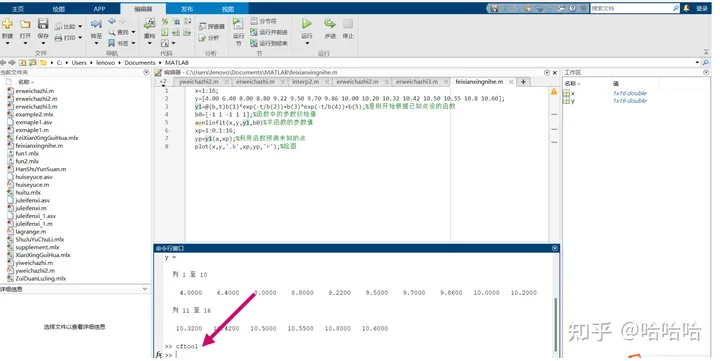720x361 pixels.
Task: Open the Command Window actions menu
Action: 555,248
